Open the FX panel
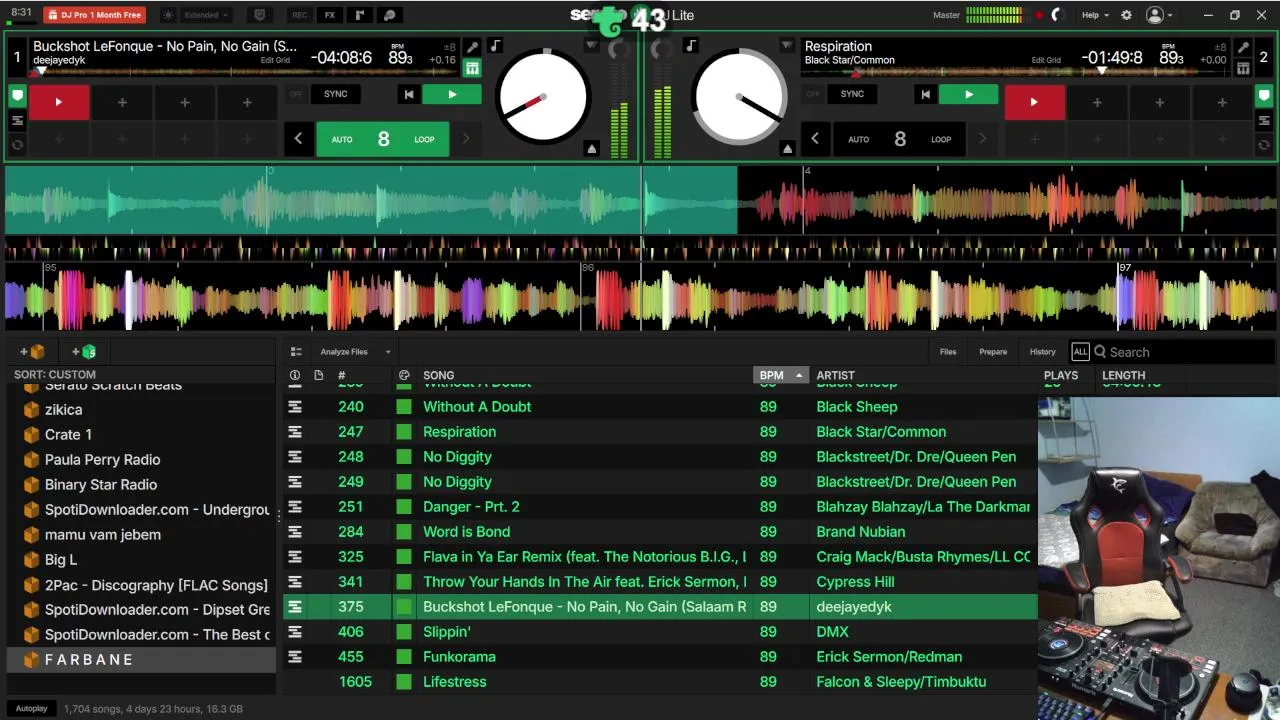The image size is (1280, 720). coord(329,15)
